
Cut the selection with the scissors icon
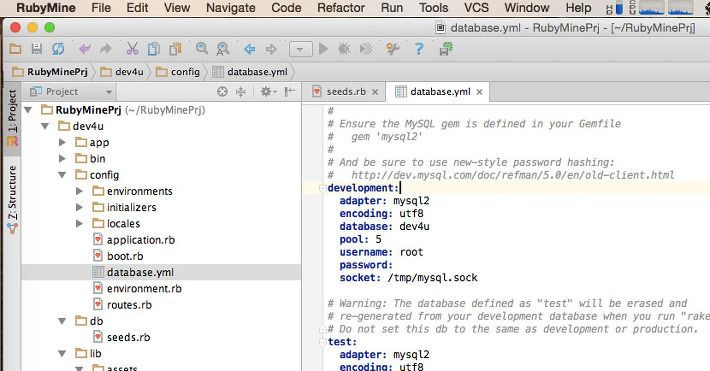tap(132, 48)
